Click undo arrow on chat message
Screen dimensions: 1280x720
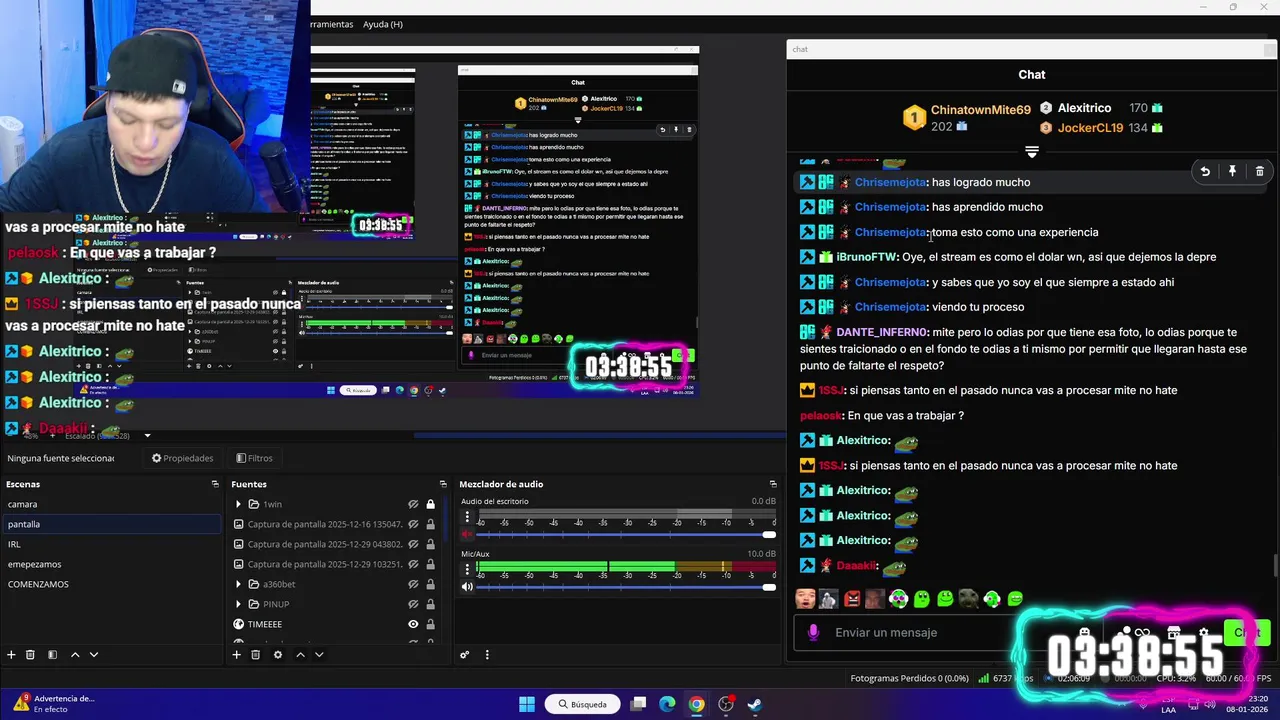(1205, 172)
